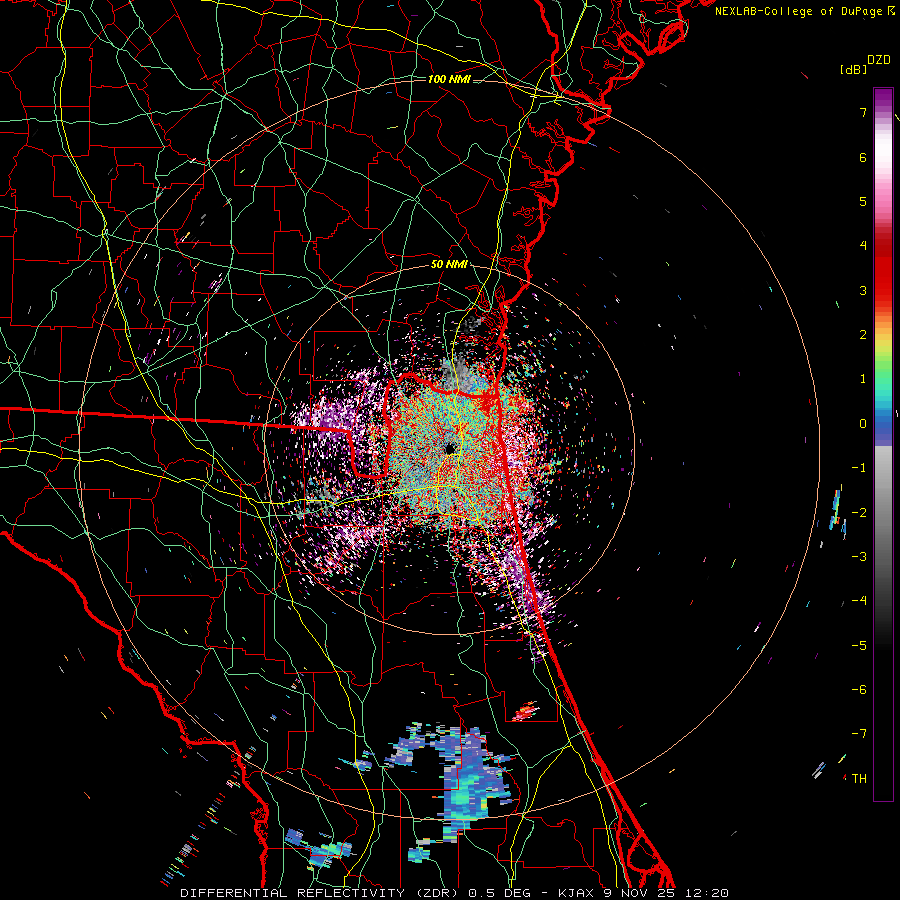This screenshot has height=900, width=900.
Task: Select the "3" tick on the color scale
Action: click(863, 290)
